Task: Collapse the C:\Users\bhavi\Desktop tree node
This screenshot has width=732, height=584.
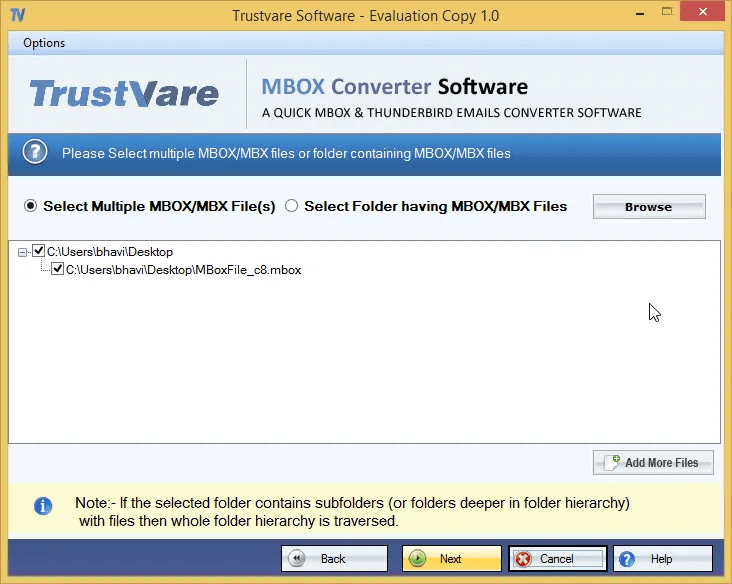Action: coord(22,253)
